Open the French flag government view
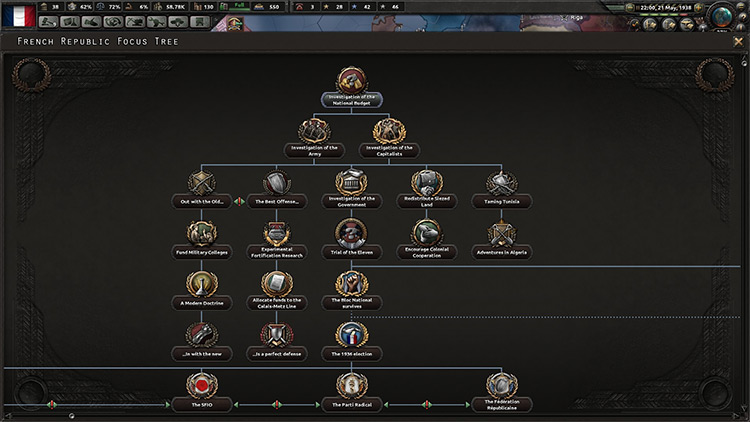This screenshot has width=750, height=422. [19, 15]
